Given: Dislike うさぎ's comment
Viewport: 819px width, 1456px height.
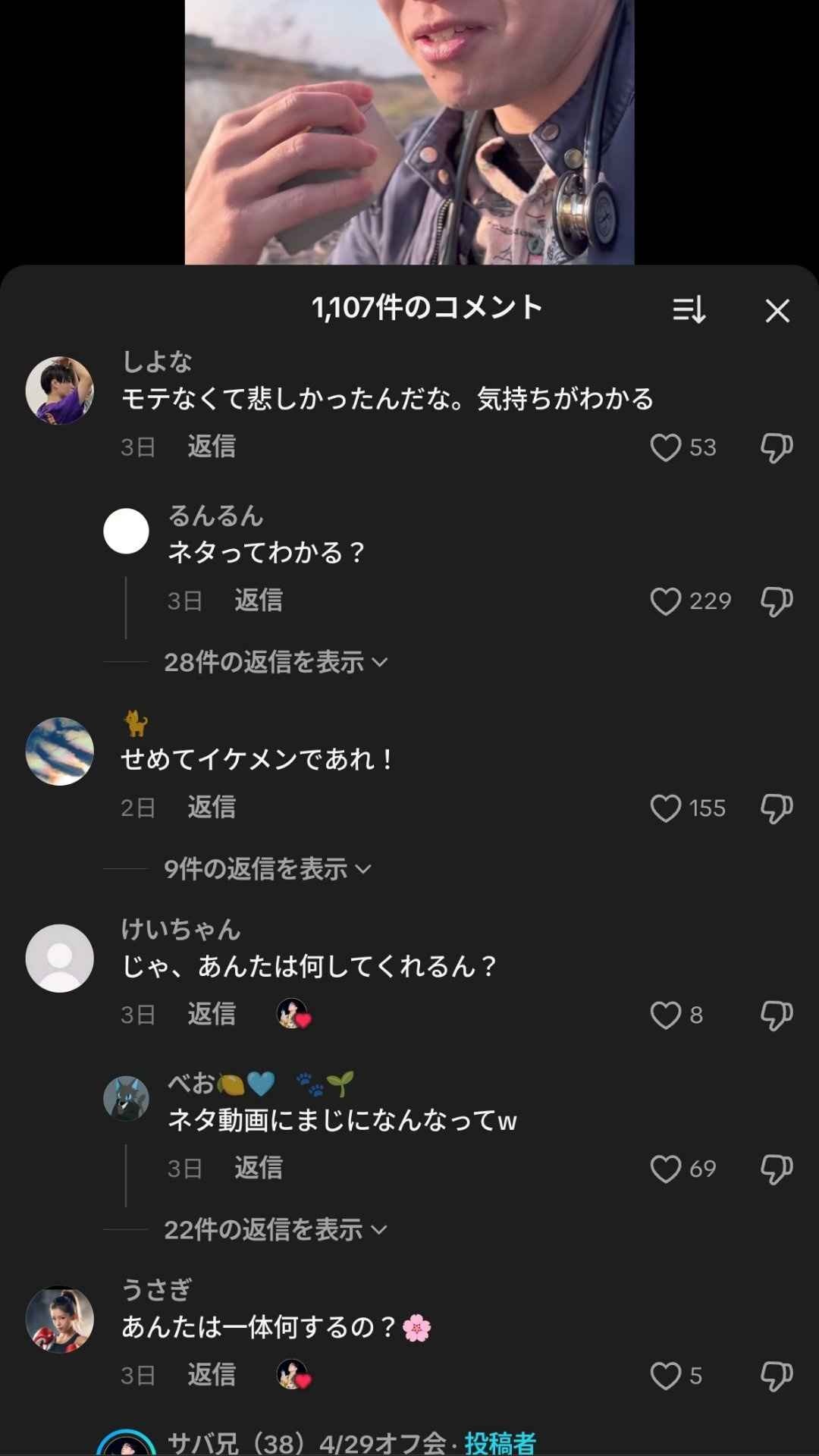Looking at the screenshot, I should click(x=777, y=1376).
